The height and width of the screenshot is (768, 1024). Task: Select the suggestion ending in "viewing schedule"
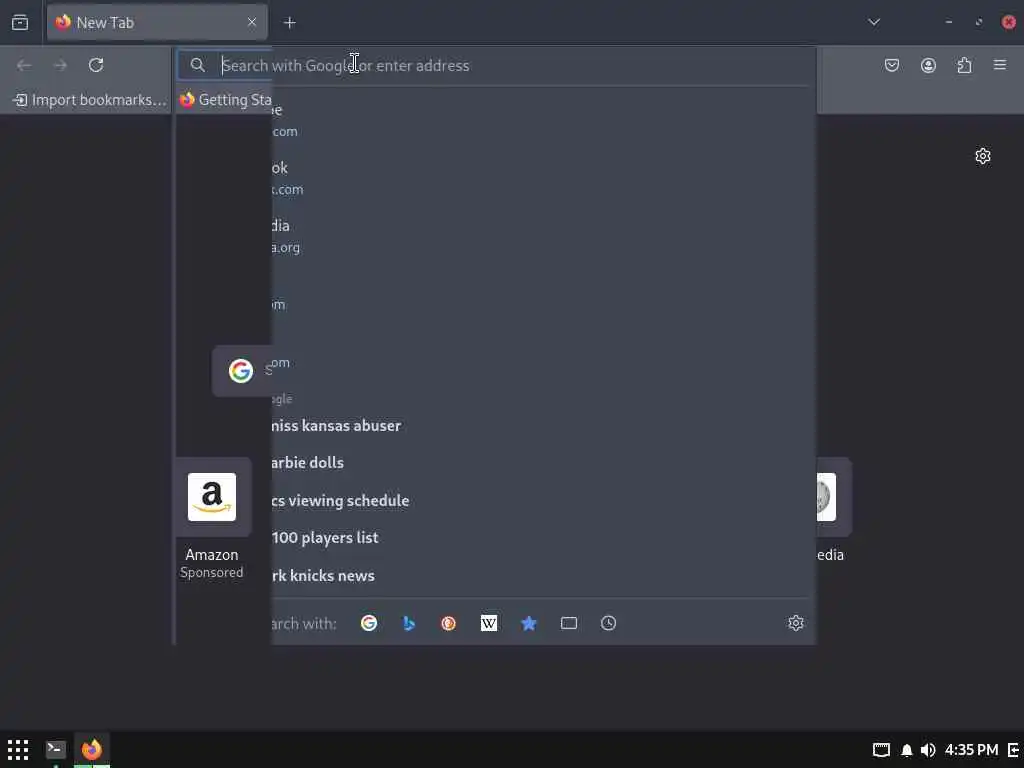[x=543, y=501]
